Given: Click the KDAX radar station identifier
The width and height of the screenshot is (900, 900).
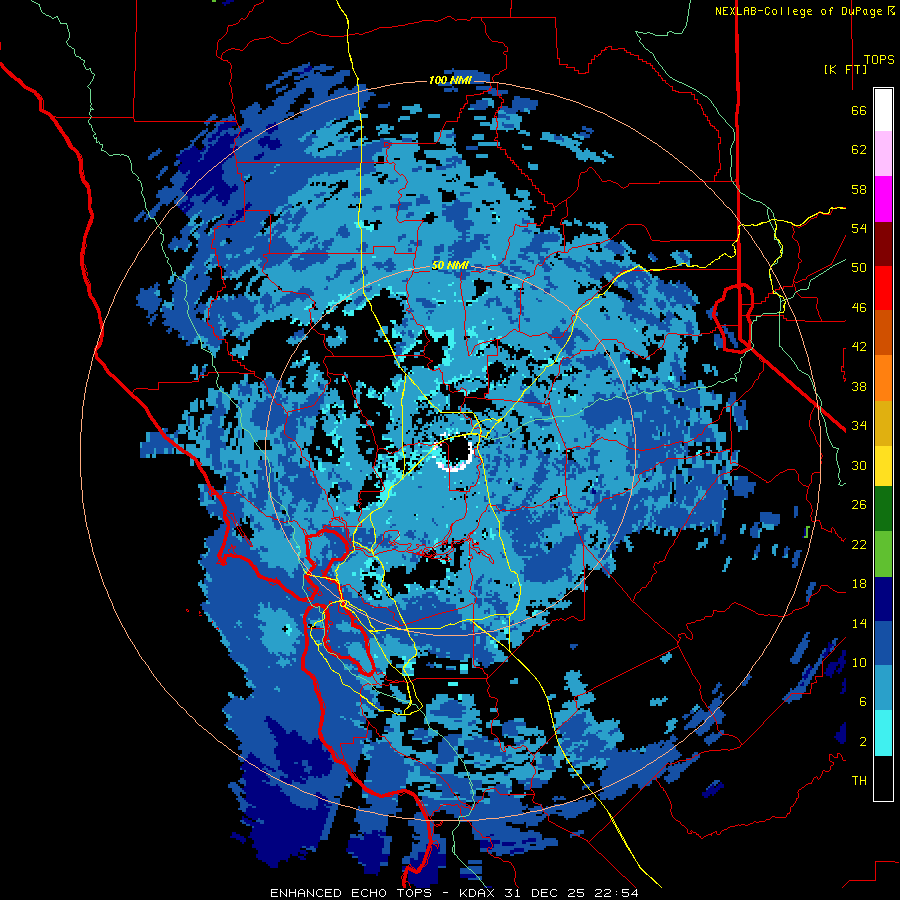Looking at the screenshot, I should (x=479, y=893).
